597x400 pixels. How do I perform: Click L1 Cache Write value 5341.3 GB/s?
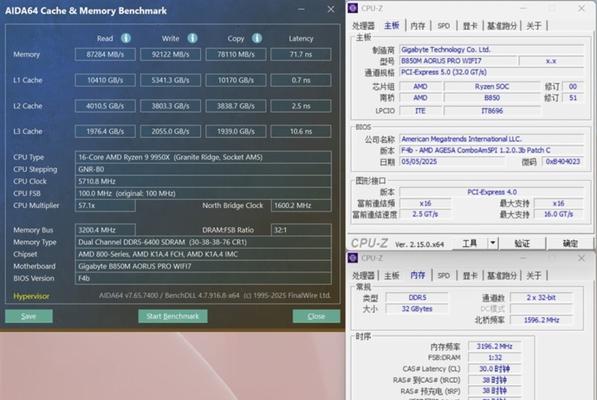pos(170,80)
